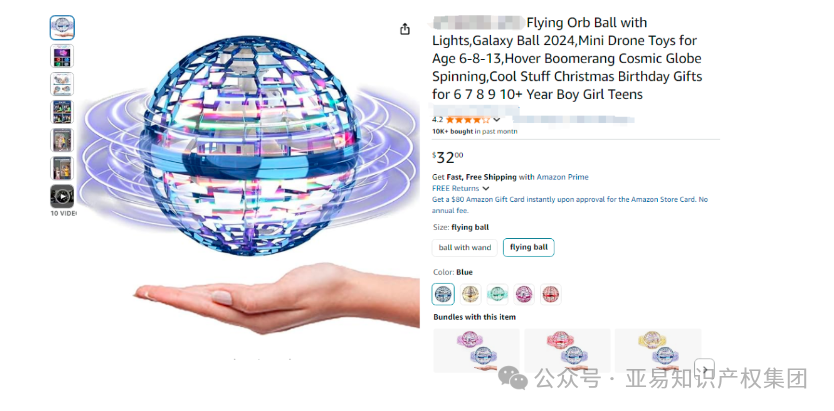Screen dimensions: 834x411
Task: Open the second gallery thumbnail image
Action: tap(62, 56)
